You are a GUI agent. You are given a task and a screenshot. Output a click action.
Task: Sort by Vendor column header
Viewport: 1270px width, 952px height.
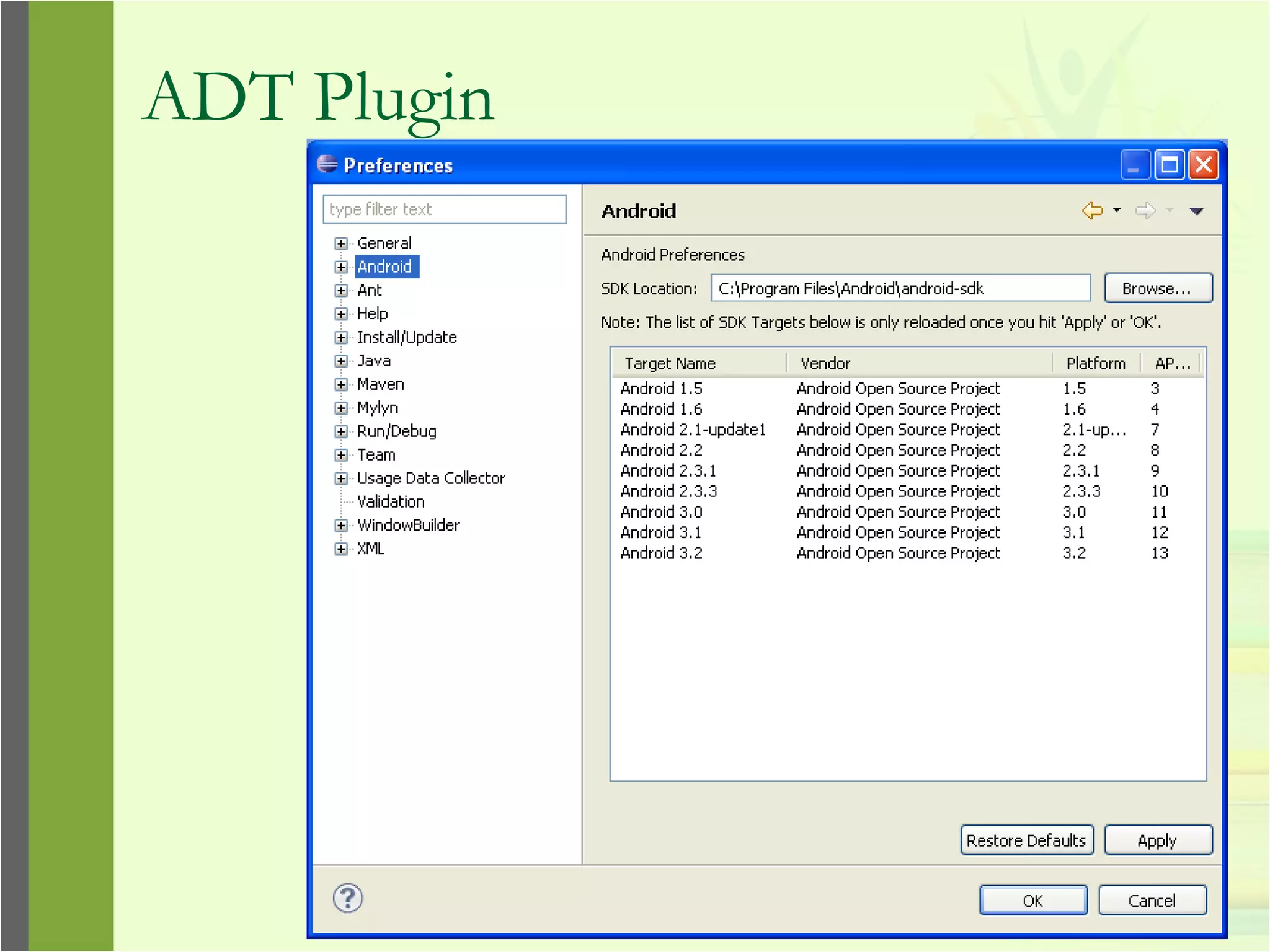[x=920, y=364]
